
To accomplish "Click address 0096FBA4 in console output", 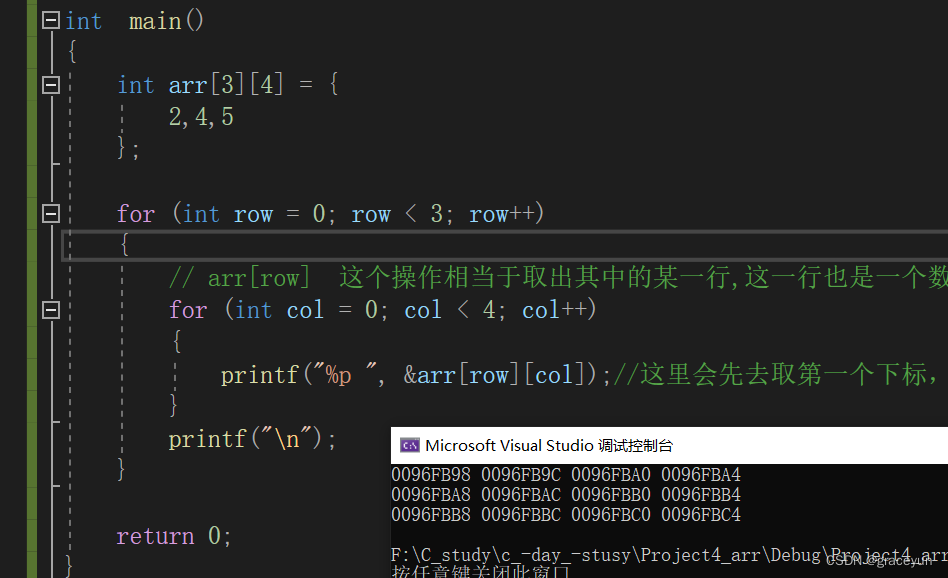I will pos(701,475).
